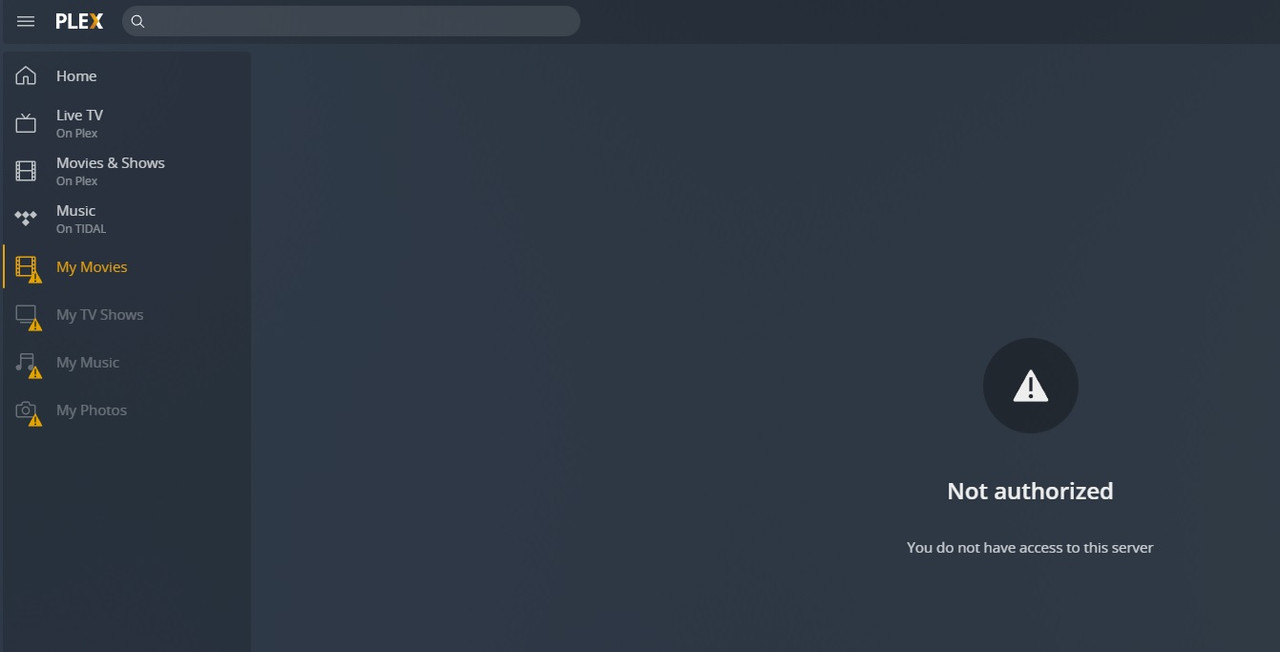Screen dimensions: 1280x652
Task: Select the My Music library
Action: click(126, 363)
